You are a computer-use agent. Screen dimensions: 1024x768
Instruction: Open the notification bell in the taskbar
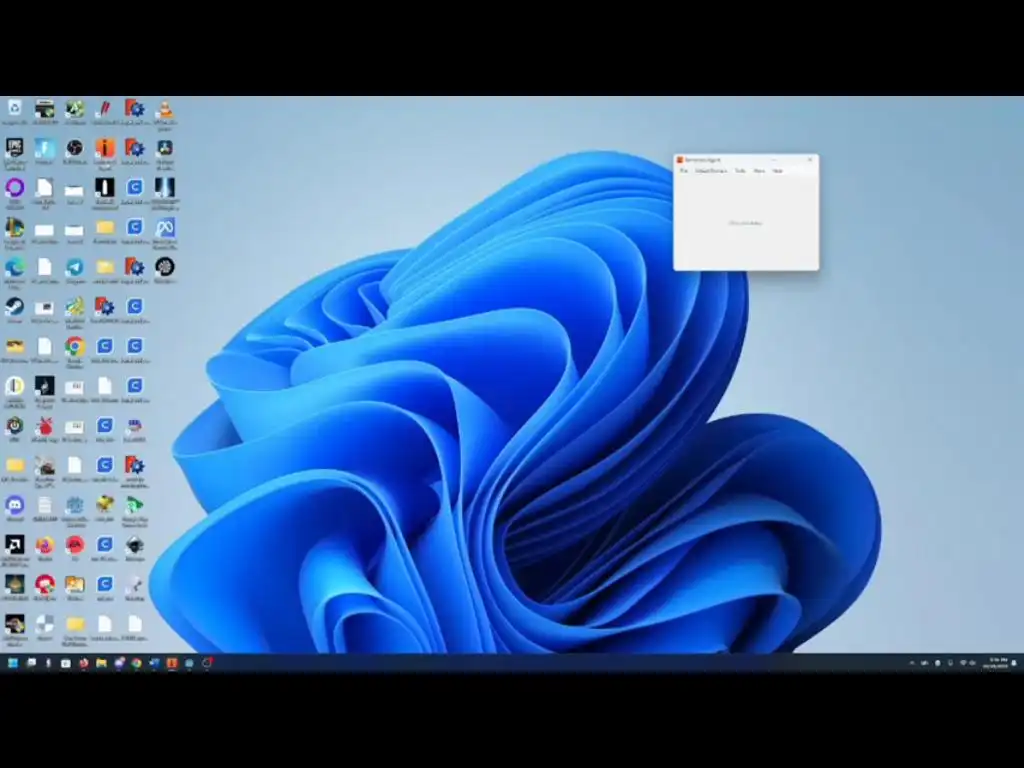1014,663
